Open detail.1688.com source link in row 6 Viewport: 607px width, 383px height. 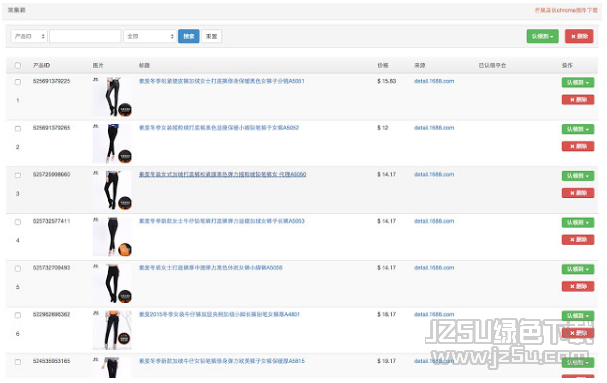point(434,314)
